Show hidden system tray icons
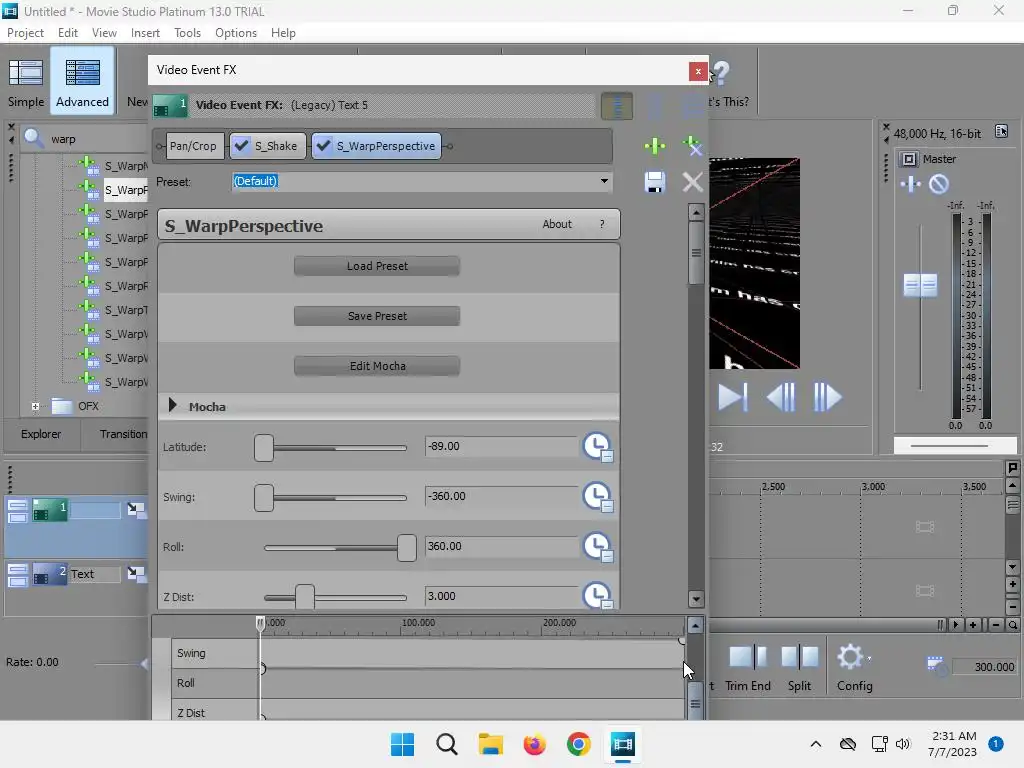This screenshot has width=1024, height=768. [816, 744]
